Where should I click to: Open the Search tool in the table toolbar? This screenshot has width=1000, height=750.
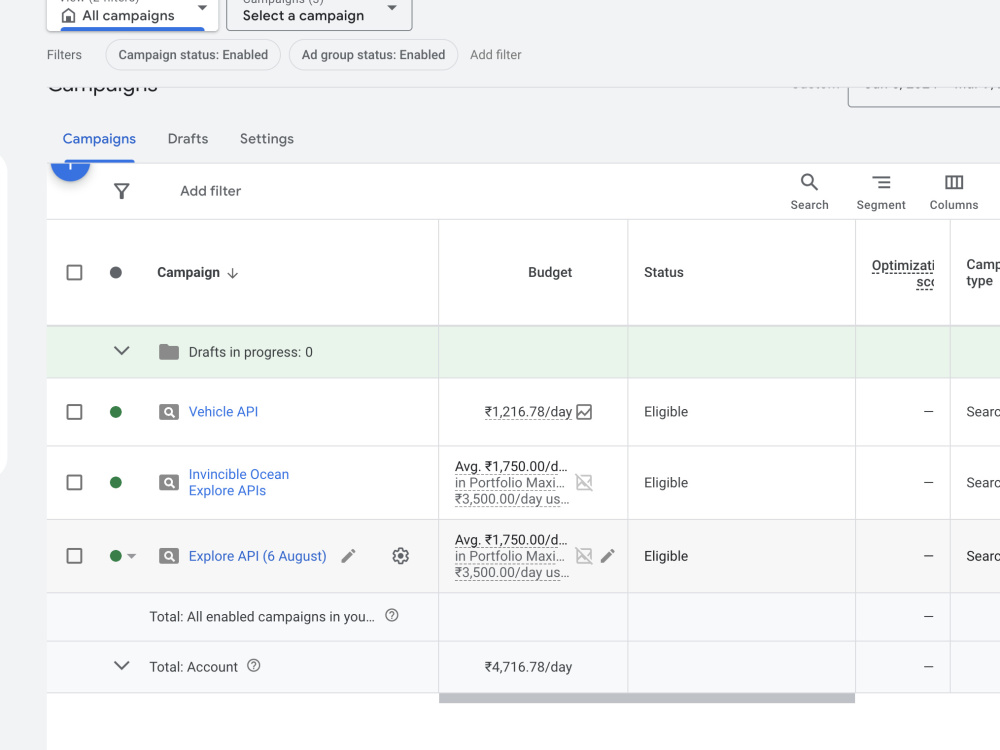(x=809, y=191)
